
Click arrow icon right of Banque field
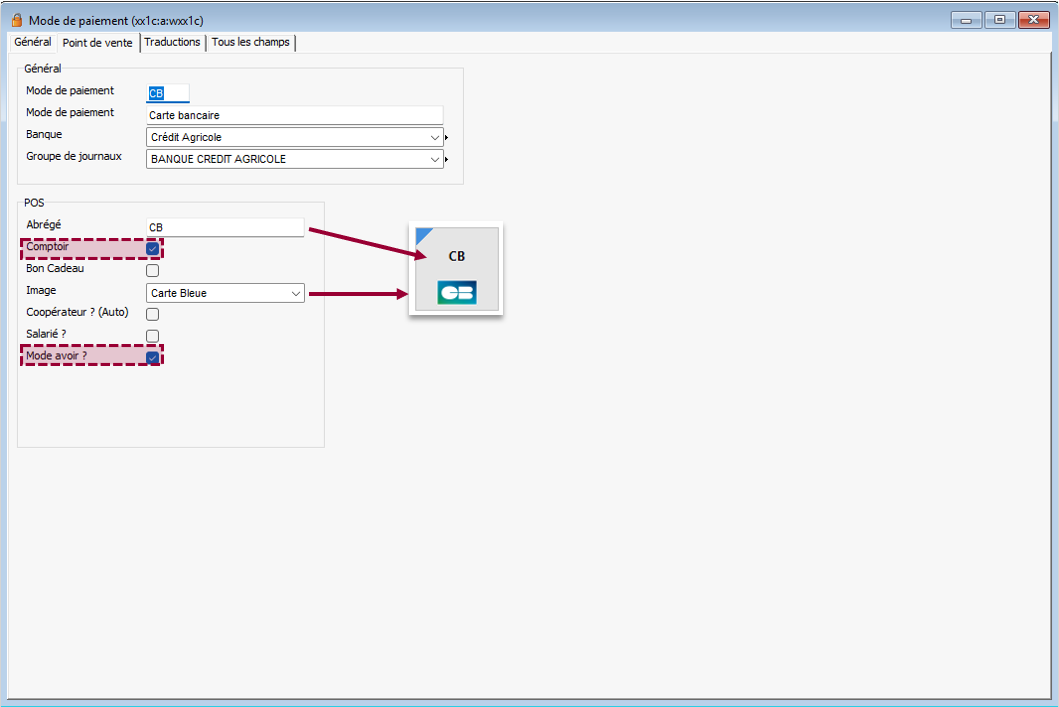tap(446, 138)
